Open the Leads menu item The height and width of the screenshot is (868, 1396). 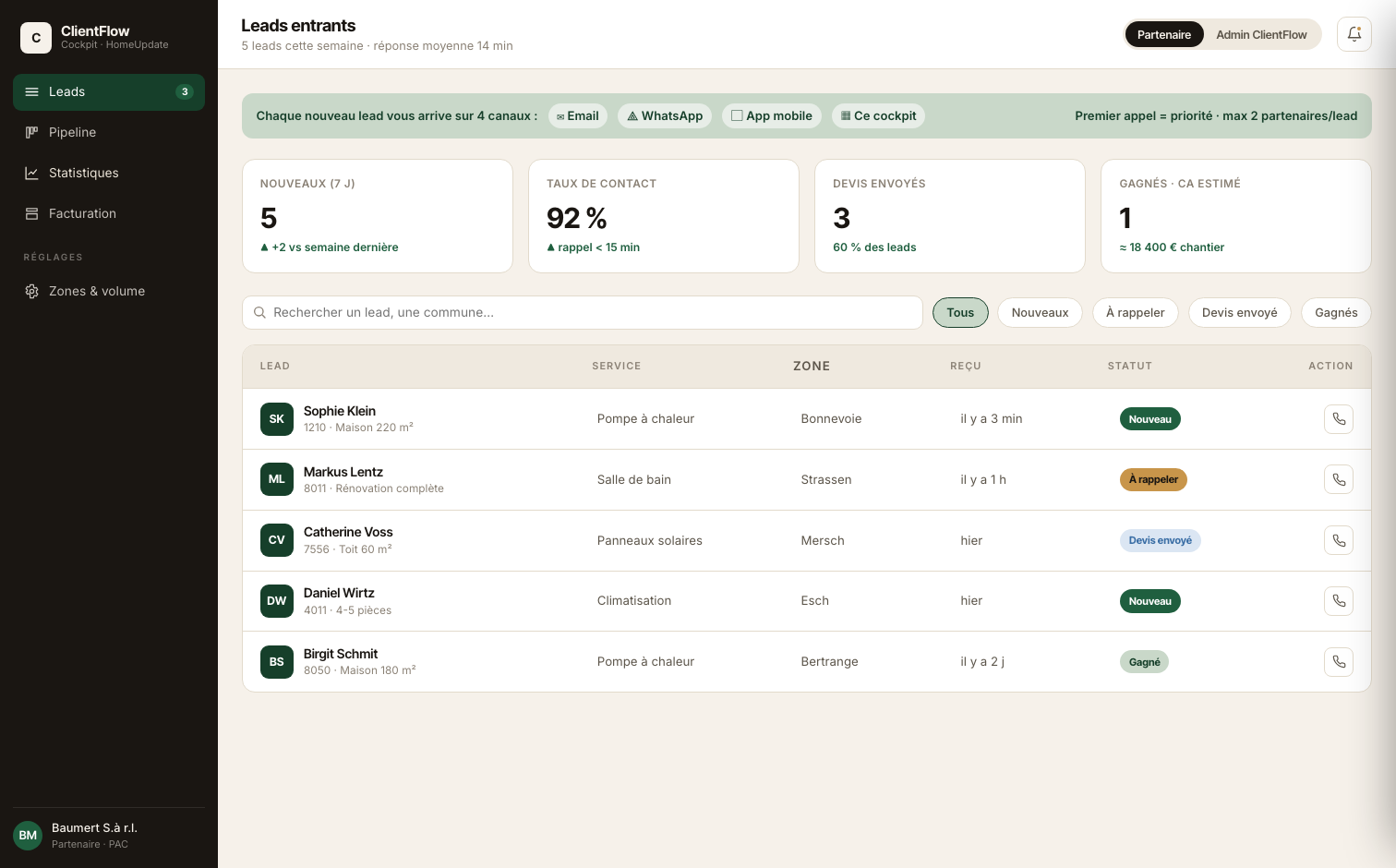point(109,91)
